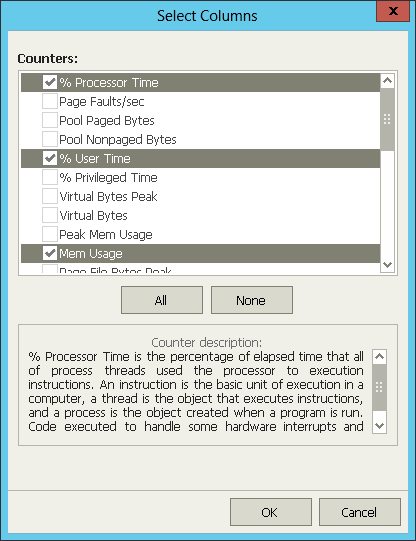Screen dimensions: 416x541
Task: Uncheck the Mem Usage checkbox
Action: pyautogui.click(x=50, y=253)
